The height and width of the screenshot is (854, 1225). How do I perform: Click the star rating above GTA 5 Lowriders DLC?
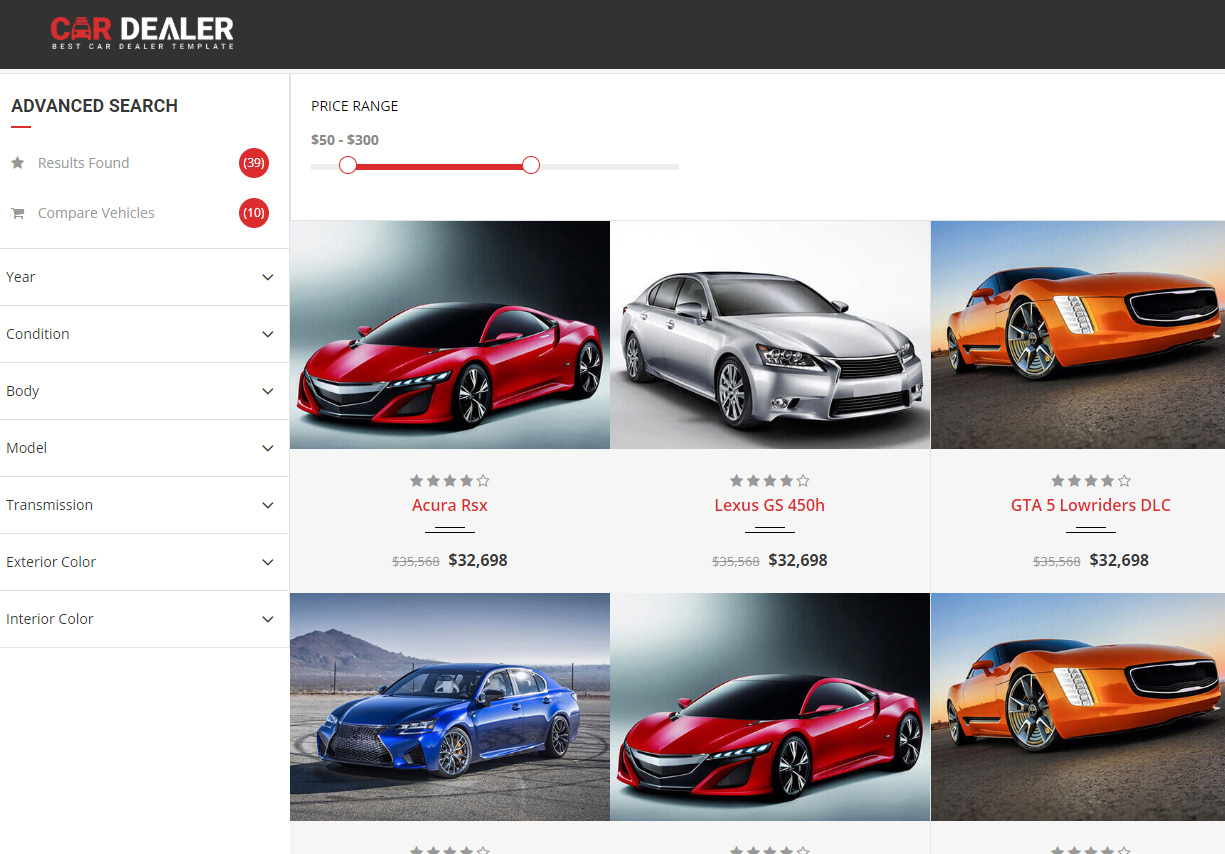point(1091,481)
